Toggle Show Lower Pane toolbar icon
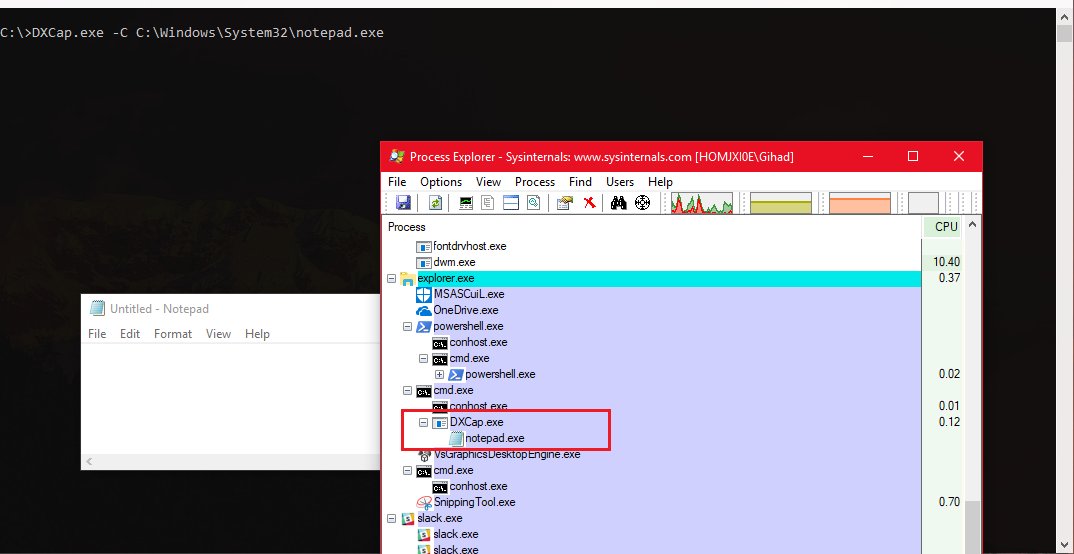 pyautogui.click(x=511, y=203)
